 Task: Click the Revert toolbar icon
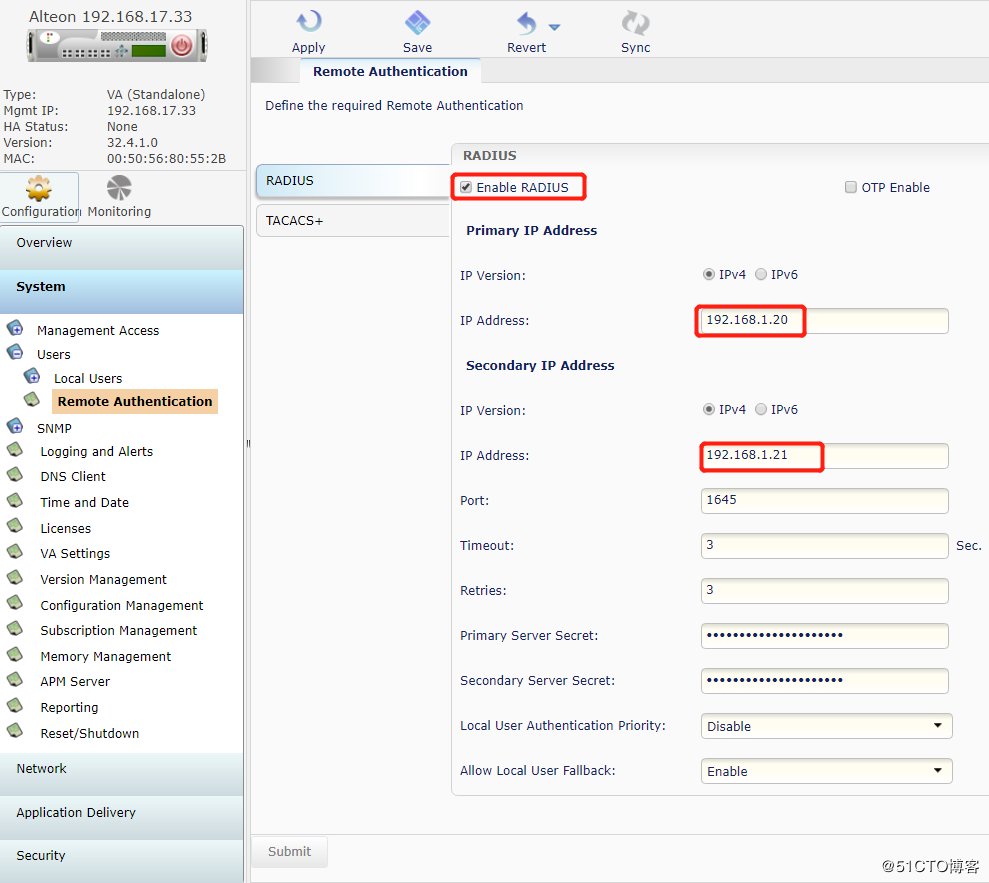[x=526, y=23]
